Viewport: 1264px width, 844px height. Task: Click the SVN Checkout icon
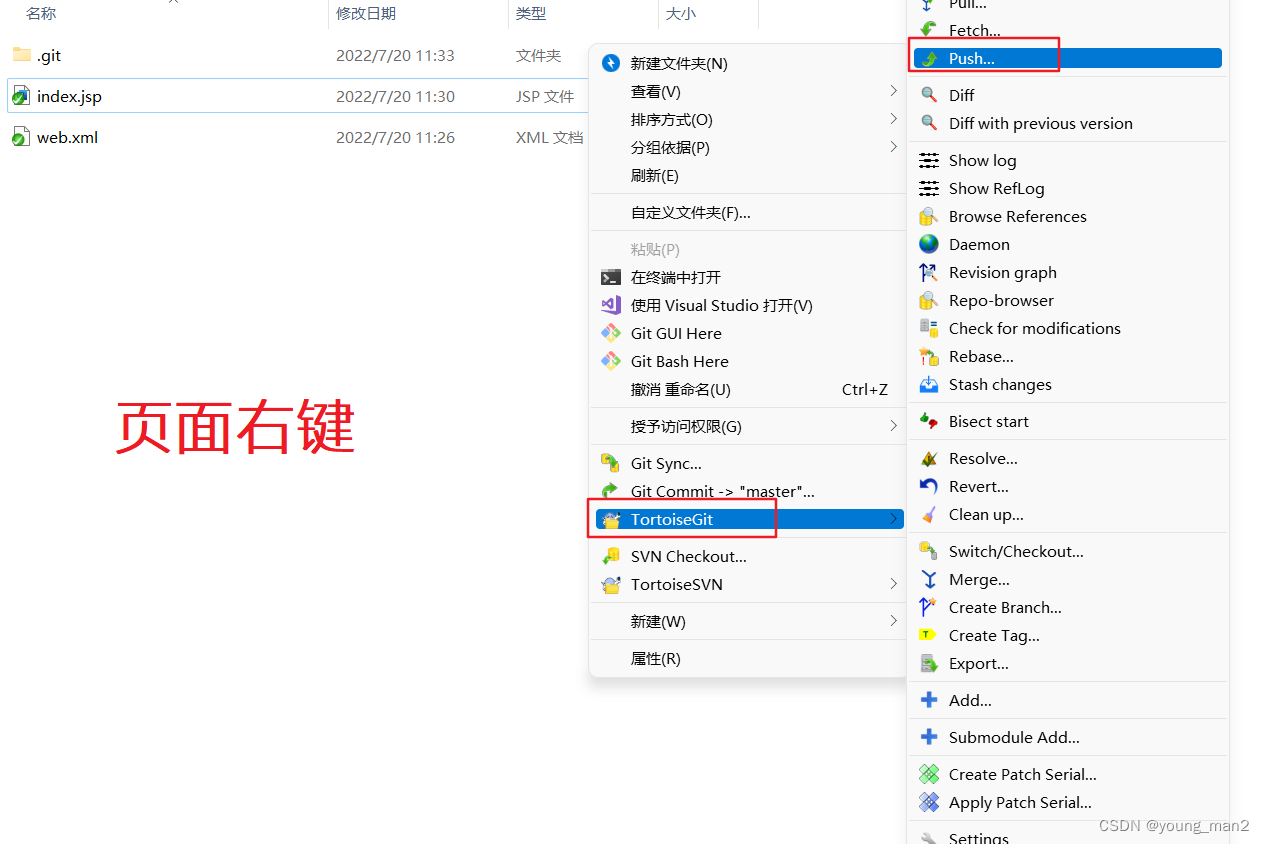(x=611, y=556)
